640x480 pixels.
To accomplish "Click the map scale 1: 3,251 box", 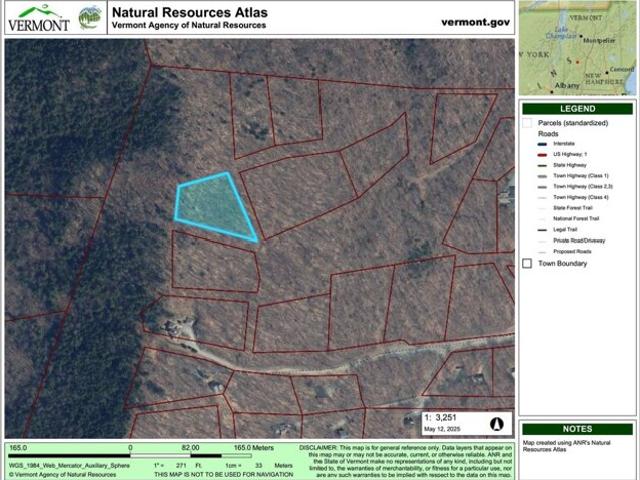I will click(x=446, y=423).
